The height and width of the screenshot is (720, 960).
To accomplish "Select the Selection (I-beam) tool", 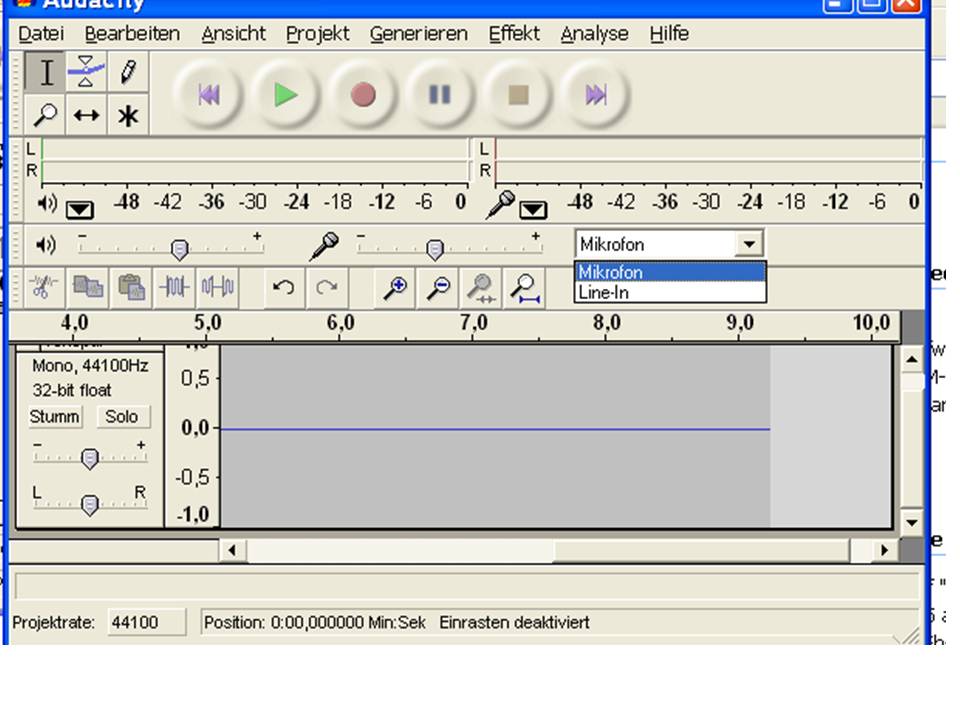I will [46, 72].
